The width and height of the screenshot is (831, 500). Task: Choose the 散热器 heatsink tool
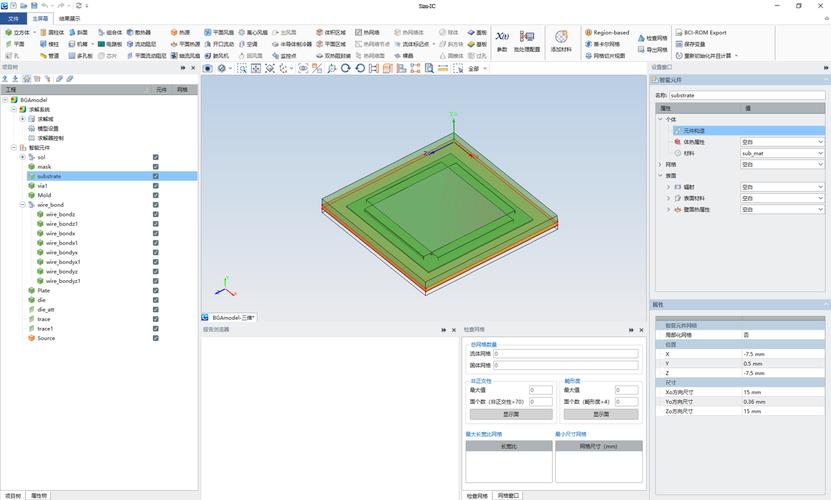(138, 32)
